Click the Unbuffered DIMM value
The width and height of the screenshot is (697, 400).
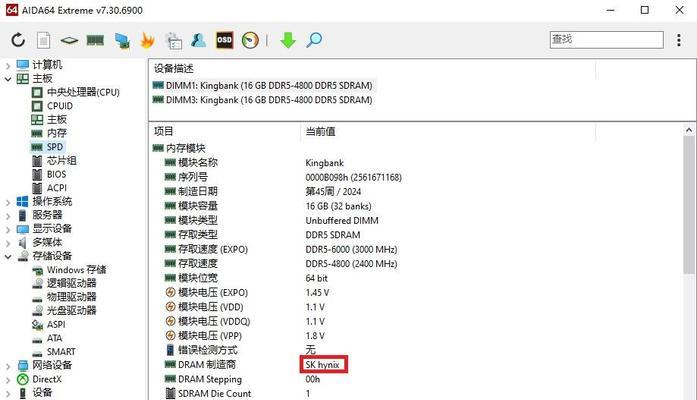pyautogui.click(x=342, y=220)
